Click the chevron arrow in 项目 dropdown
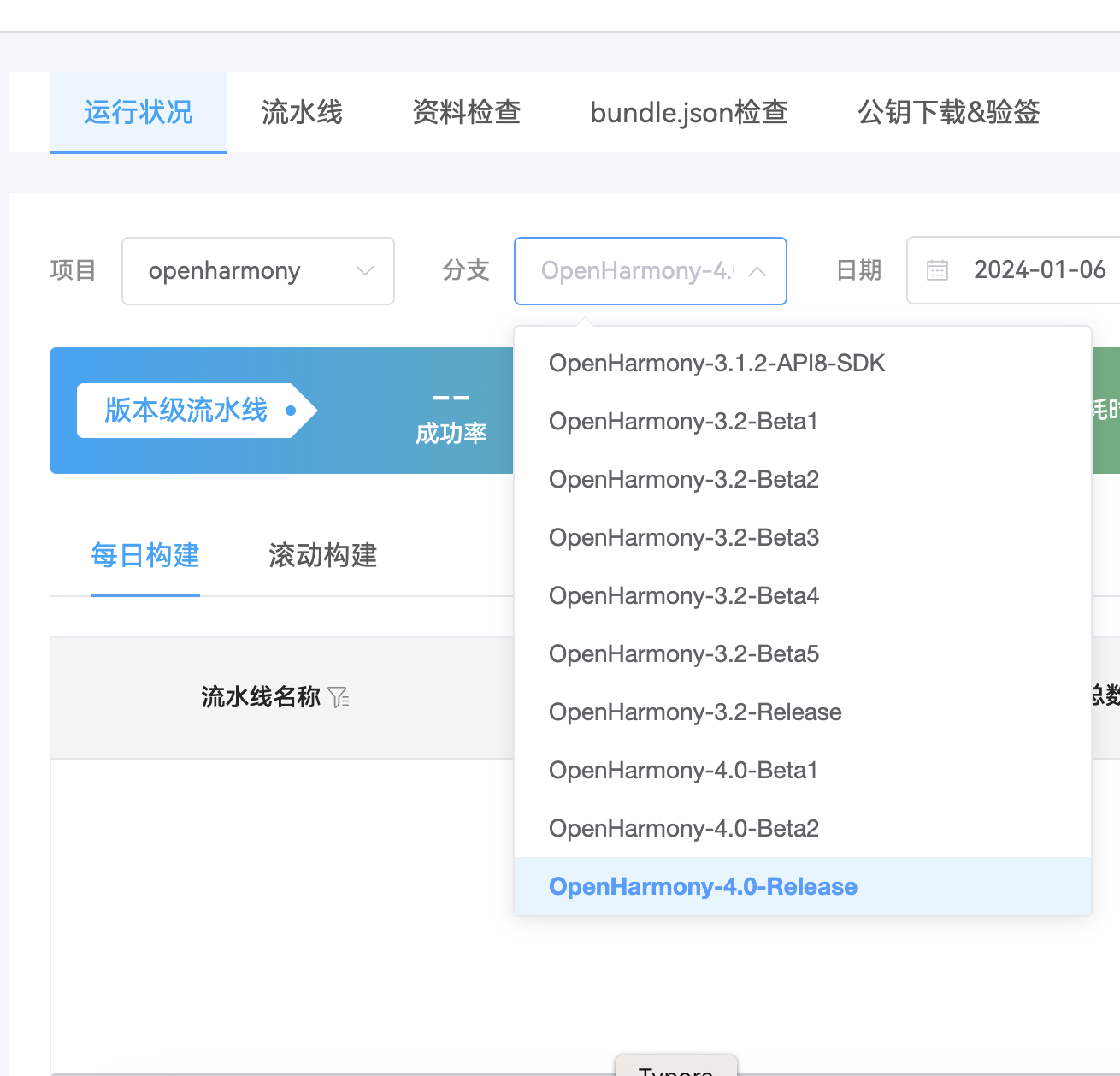The height and width of the screenshot is (1076, 1120). [x=365, y=271]
